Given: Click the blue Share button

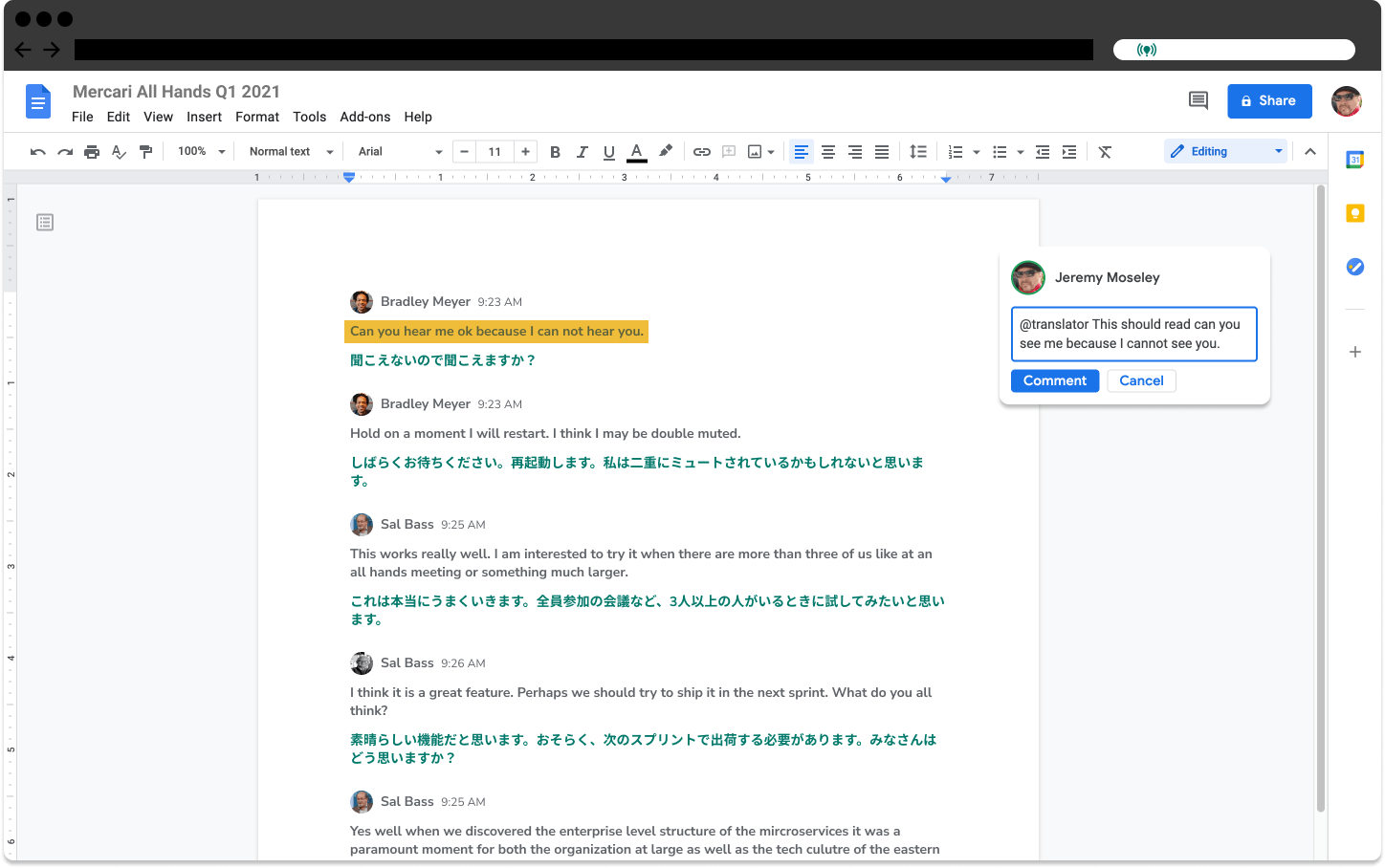Looking at the screenshot, I should pyautogui.click(x=1269, y=100).
